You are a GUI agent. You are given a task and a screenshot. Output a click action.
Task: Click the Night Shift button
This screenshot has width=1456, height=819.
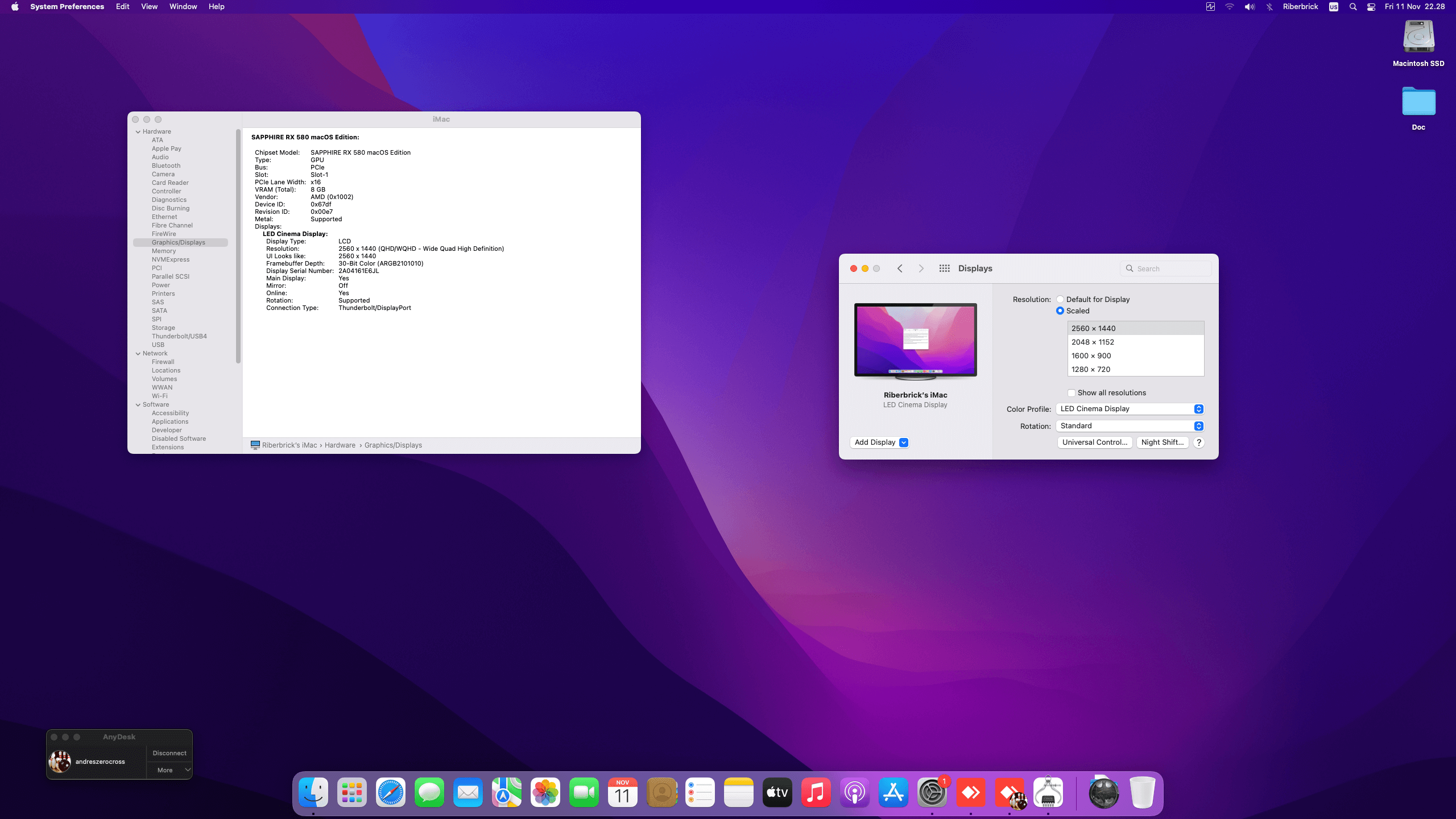(1162, 442)
